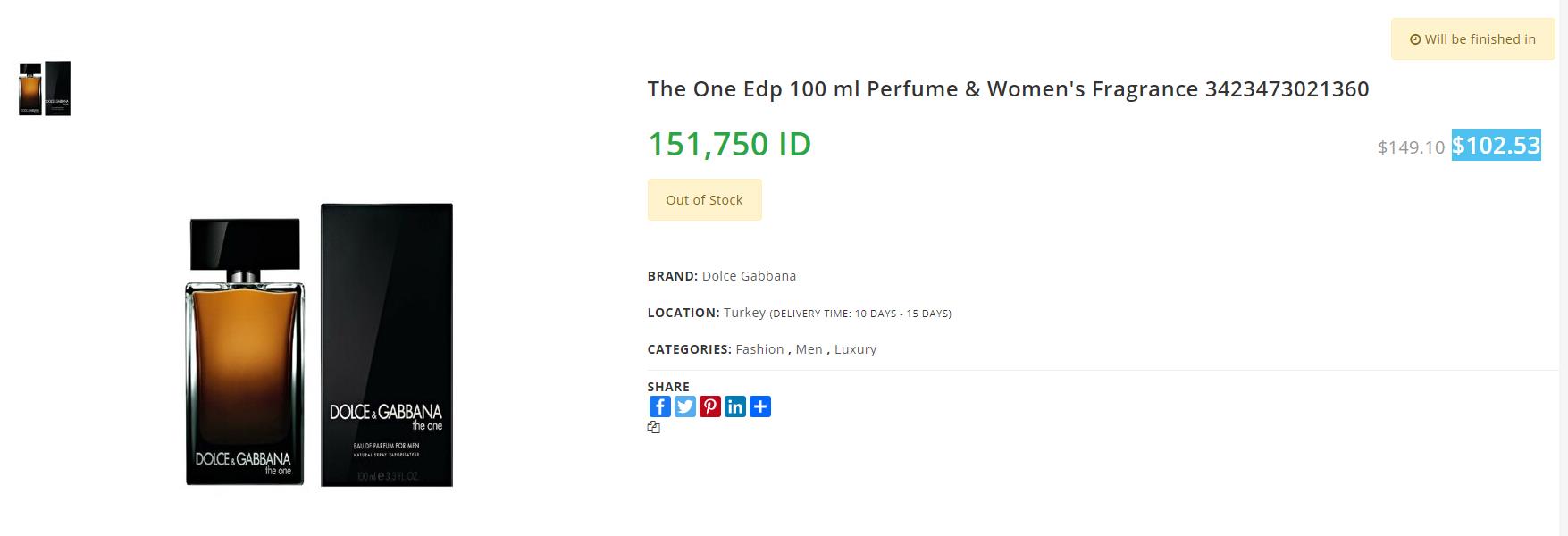Click the crossed-out $149.10 original price
The width and height of the screenshot is (1568, 536).
pos(1411,147)
